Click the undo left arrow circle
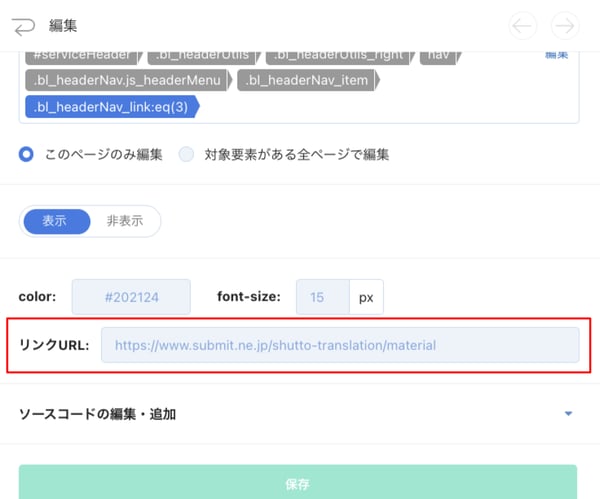The height and width of the screenshot is (499, 600). click(522, 26)
